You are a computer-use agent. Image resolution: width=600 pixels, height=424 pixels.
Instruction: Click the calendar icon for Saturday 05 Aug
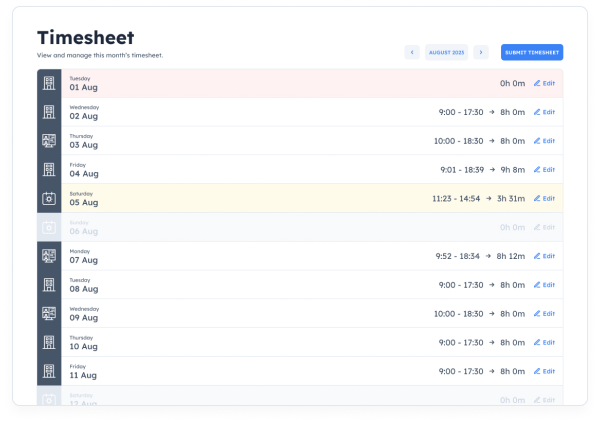point(49,198)
